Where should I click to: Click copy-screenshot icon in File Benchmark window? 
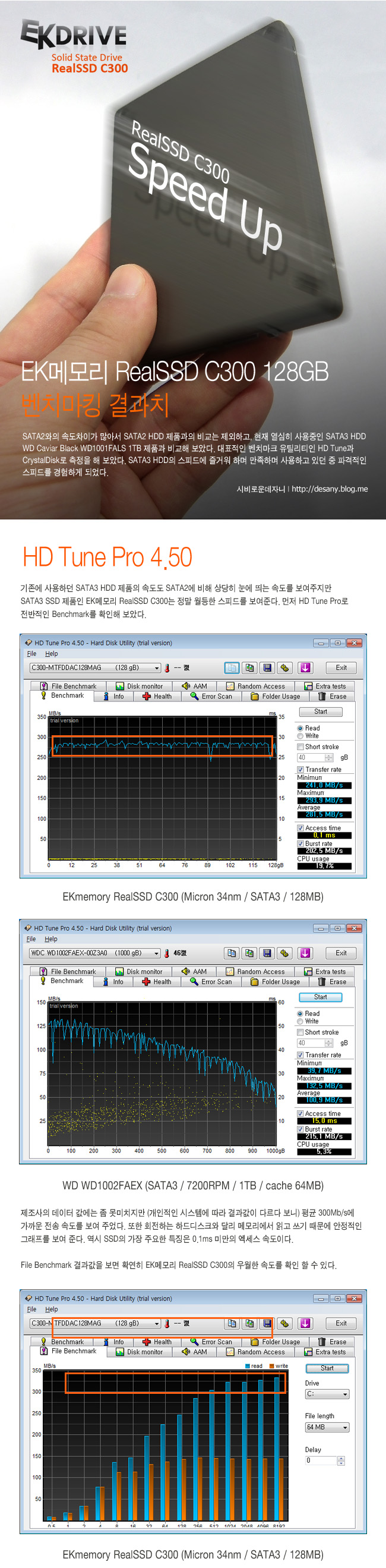pyautogui.click(x=249, y=1323)
